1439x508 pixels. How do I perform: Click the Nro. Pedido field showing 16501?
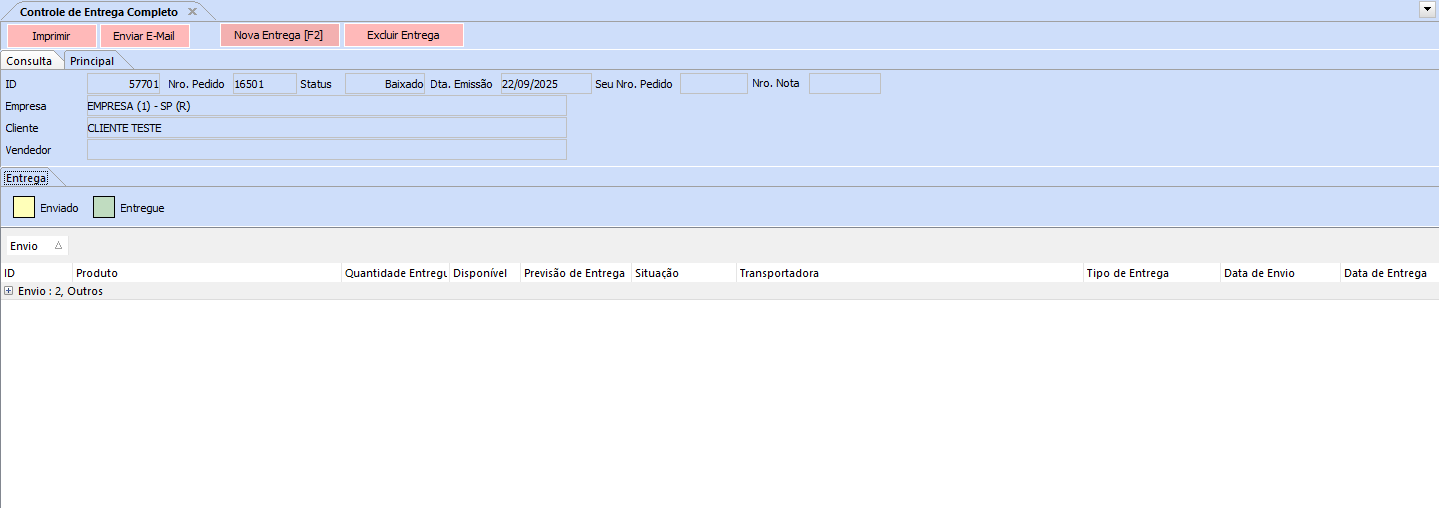[264, 84]
